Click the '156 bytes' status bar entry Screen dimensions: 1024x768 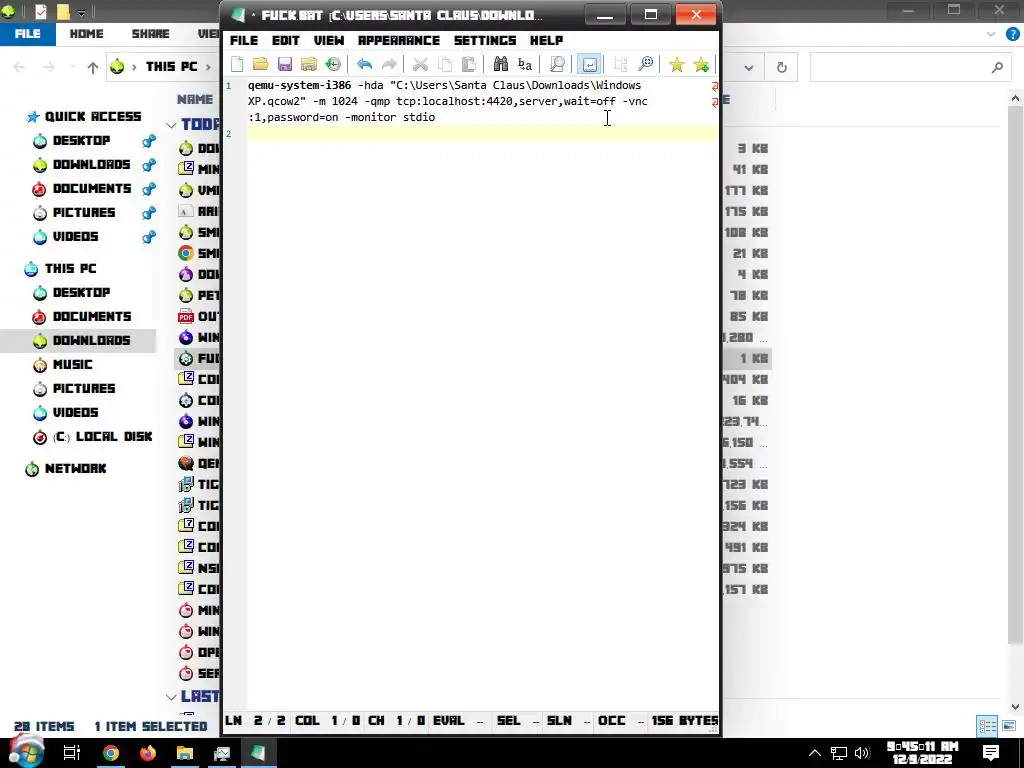pos(684,721)
